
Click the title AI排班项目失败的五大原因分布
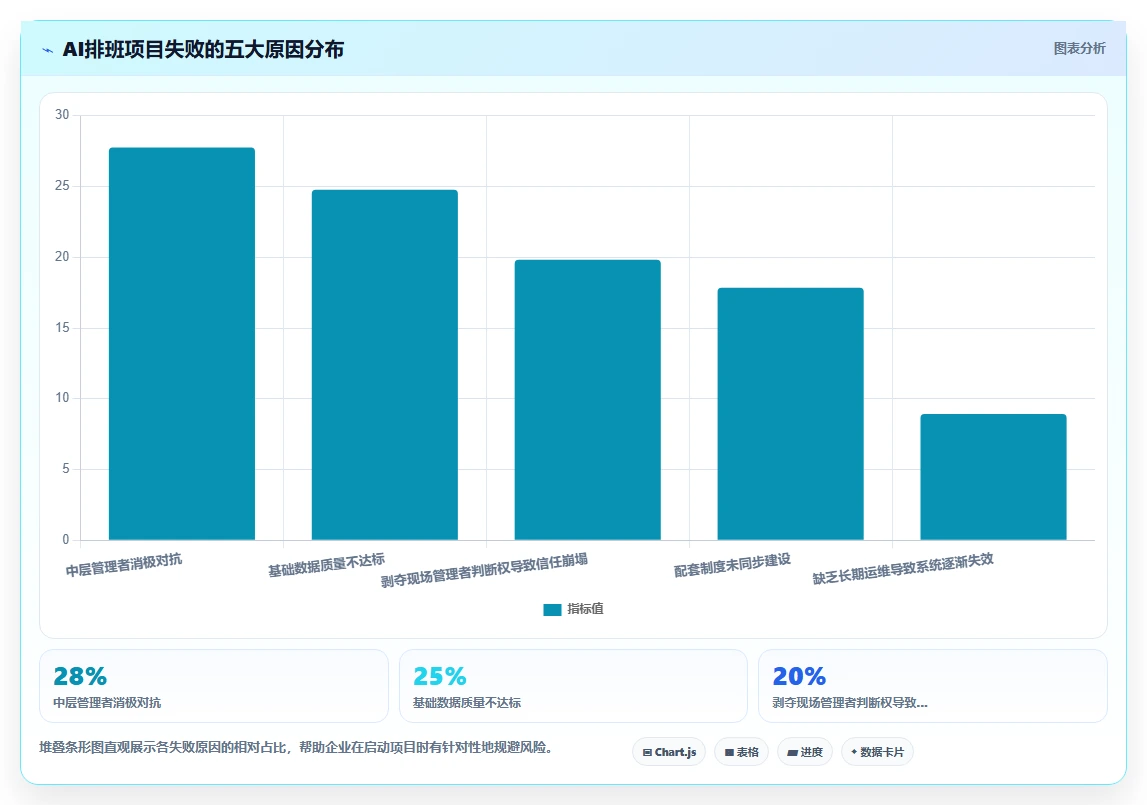(x=203, y=50)
